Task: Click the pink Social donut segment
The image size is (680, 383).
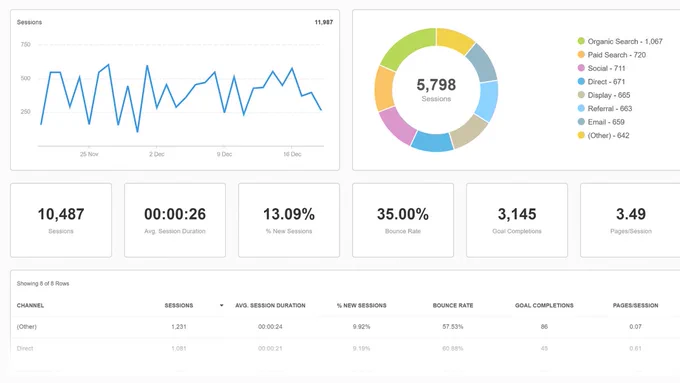Action: coord(396,125)
